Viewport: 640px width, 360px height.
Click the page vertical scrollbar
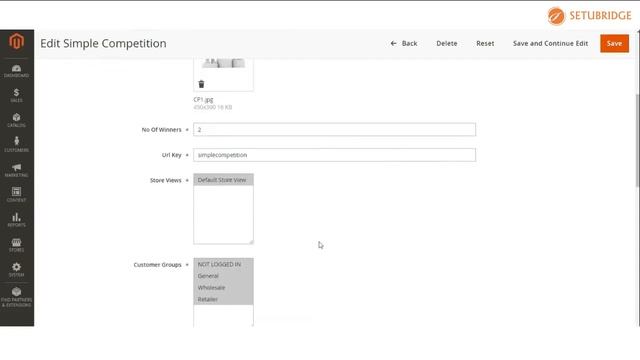638,141
